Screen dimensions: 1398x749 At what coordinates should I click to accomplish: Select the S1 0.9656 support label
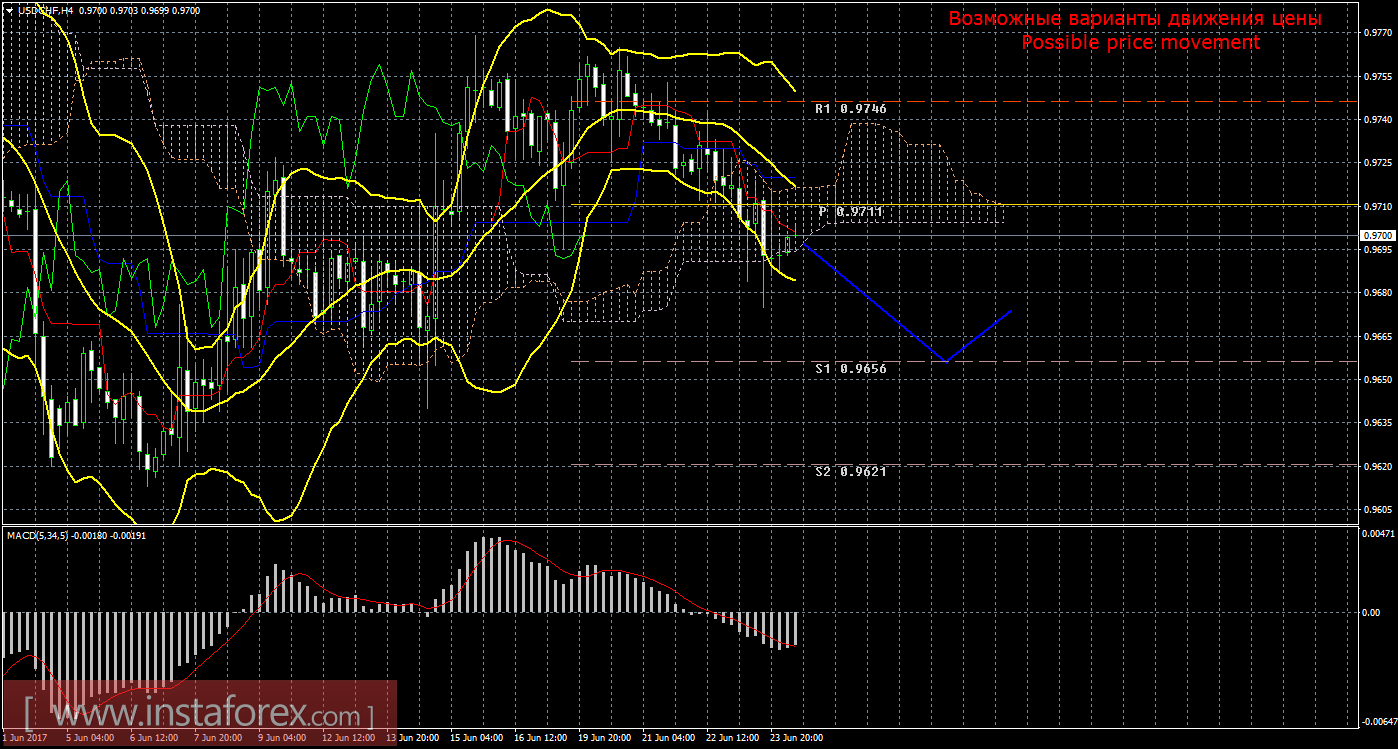tap(850, 369)
